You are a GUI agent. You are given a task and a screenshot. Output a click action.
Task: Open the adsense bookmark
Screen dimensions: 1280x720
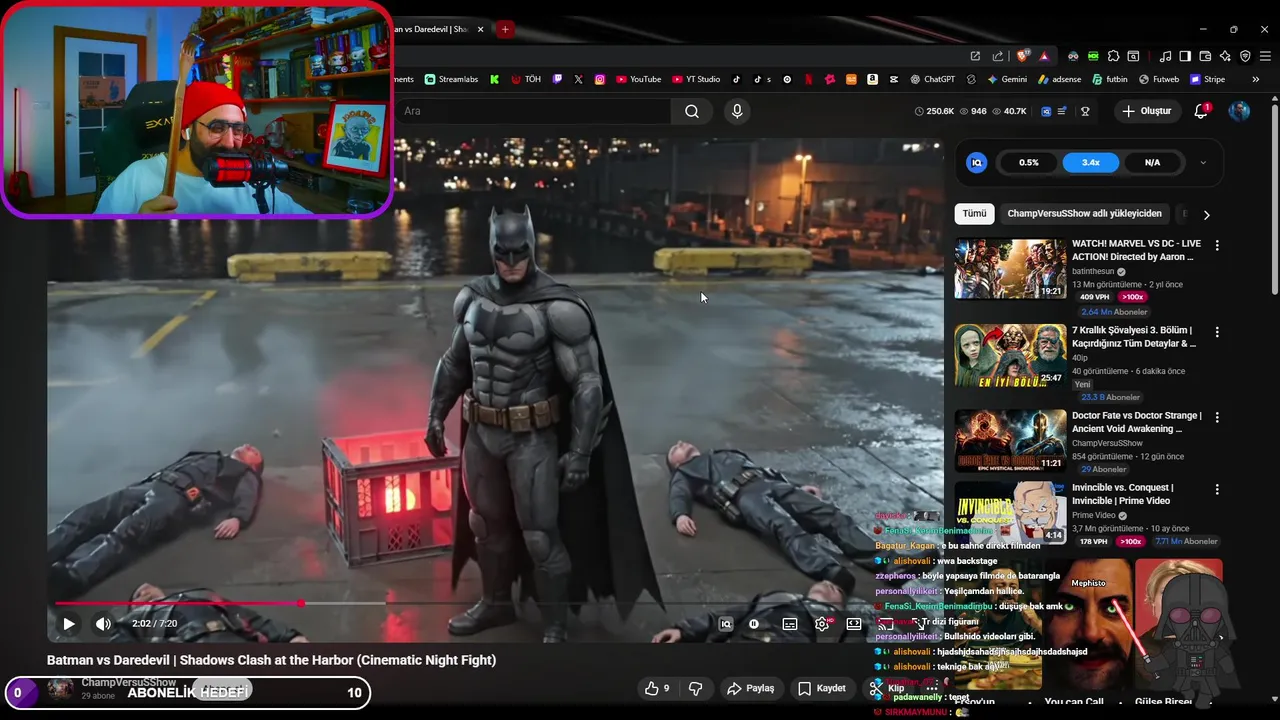click(1059, 79)
